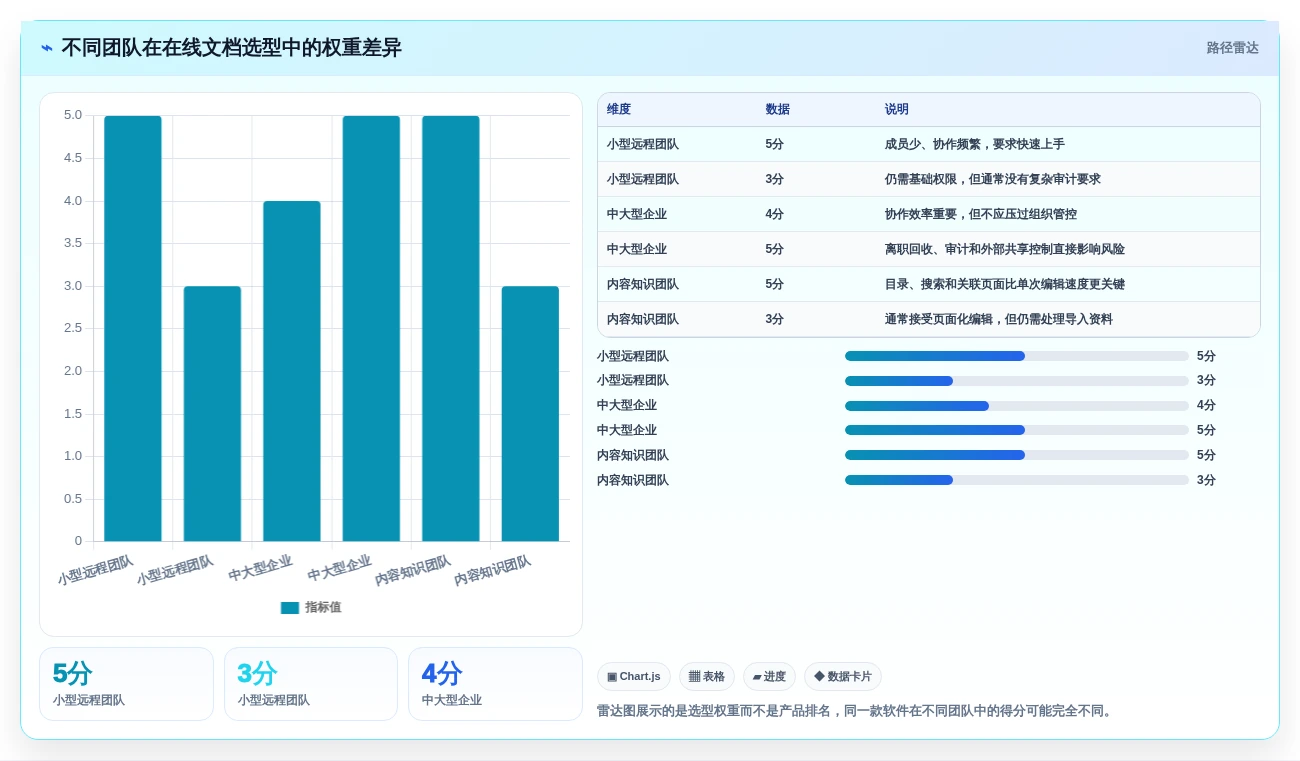Click the lightning icon beside the title

pos(47,48)
